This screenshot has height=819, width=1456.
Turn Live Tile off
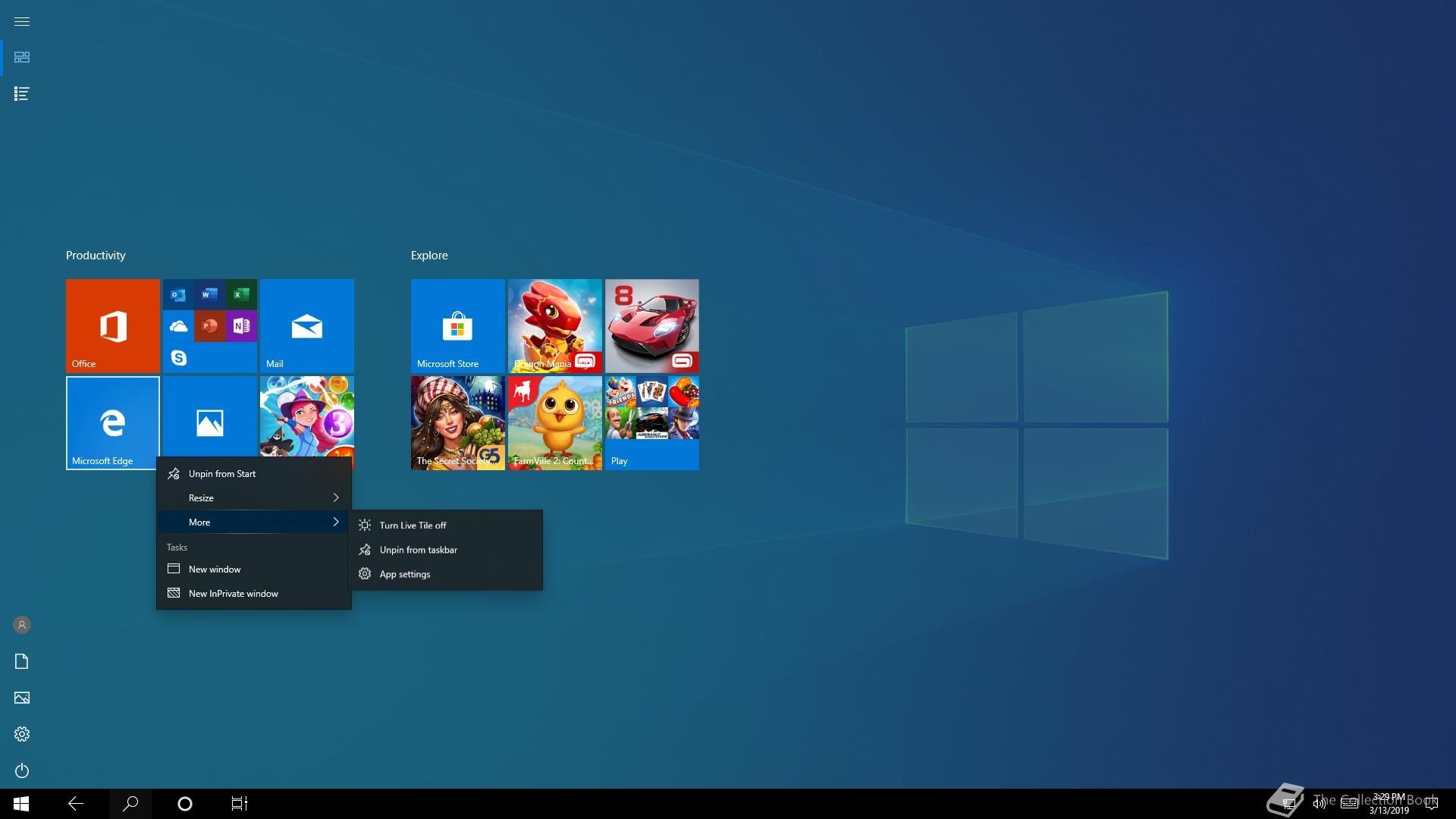[x=446, y=526]
